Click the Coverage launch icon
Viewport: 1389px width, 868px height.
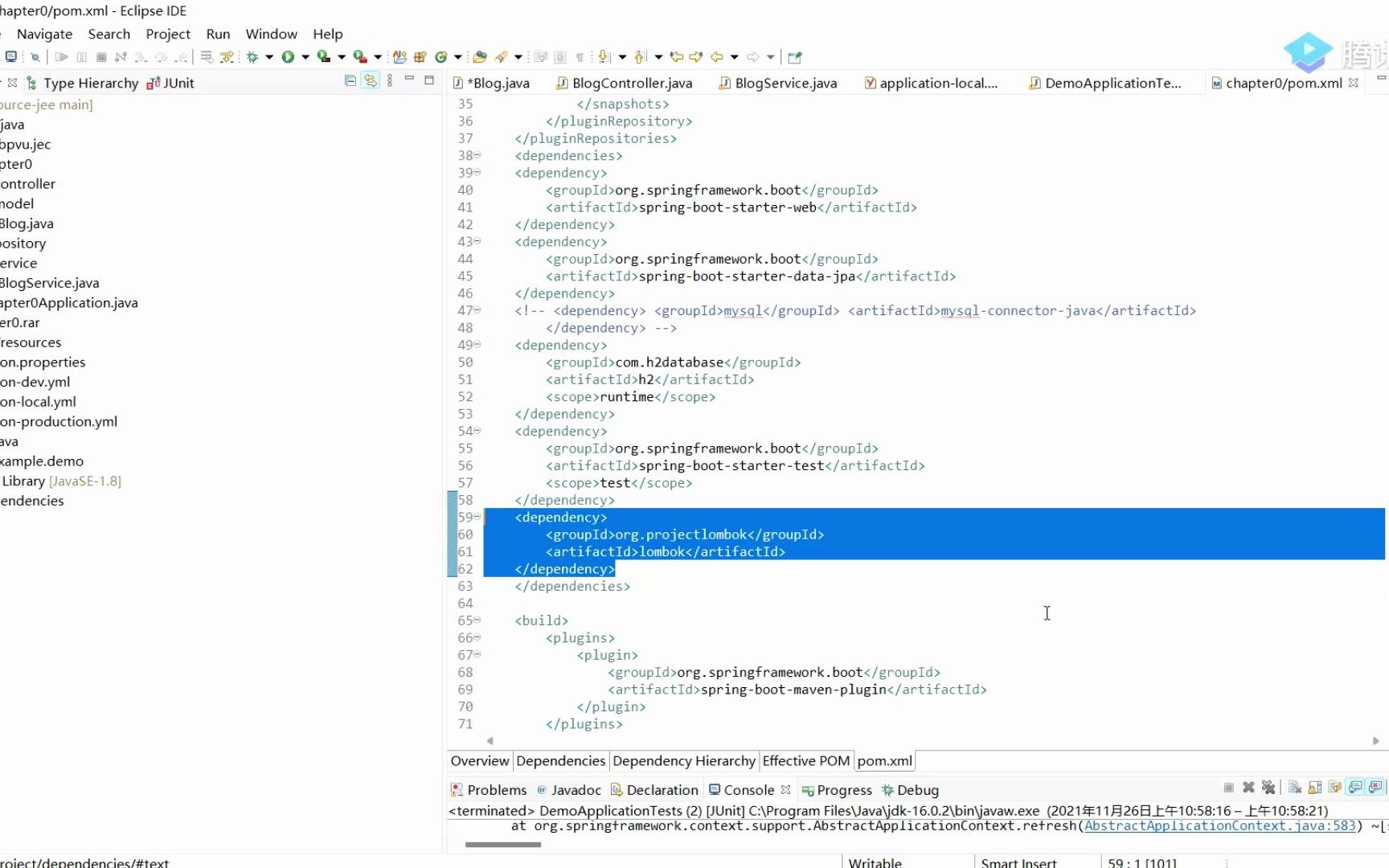pos(323,57)
